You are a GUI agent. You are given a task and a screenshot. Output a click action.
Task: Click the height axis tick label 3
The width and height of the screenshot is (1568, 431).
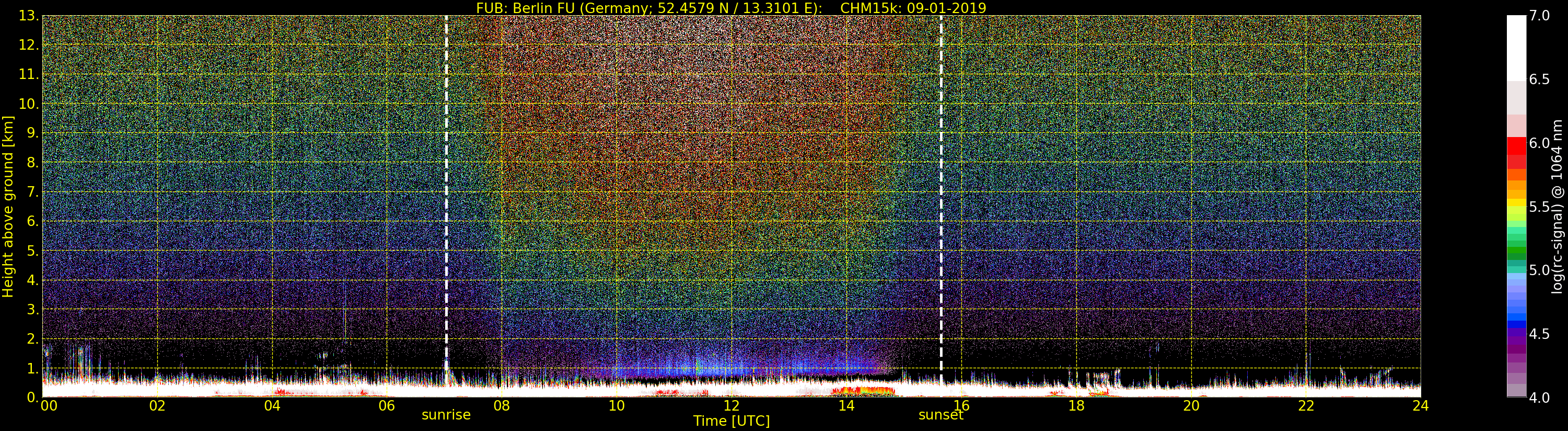point(33,309)
